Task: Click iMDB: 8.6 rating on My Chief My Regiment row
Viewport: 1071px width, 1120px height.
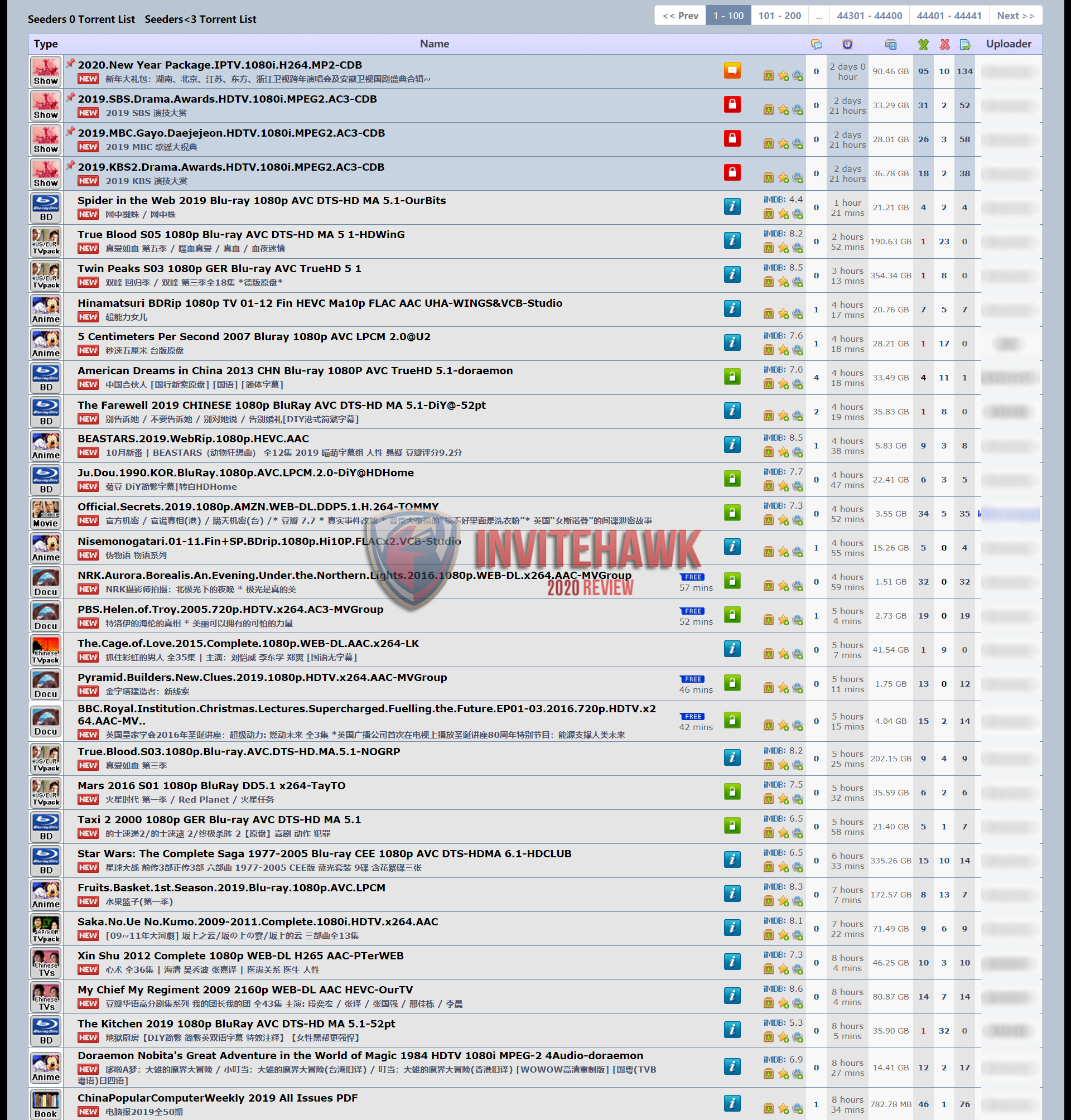Action: point(783,989)
